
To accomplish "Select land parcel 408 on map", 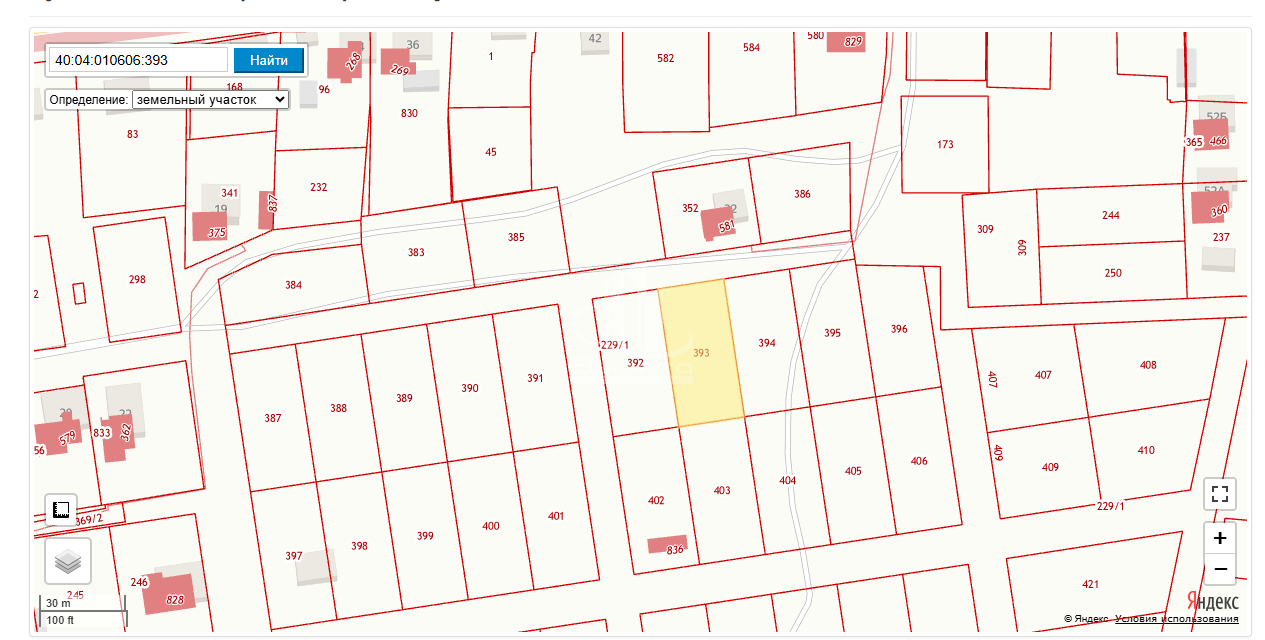I will pos(1147,365).
